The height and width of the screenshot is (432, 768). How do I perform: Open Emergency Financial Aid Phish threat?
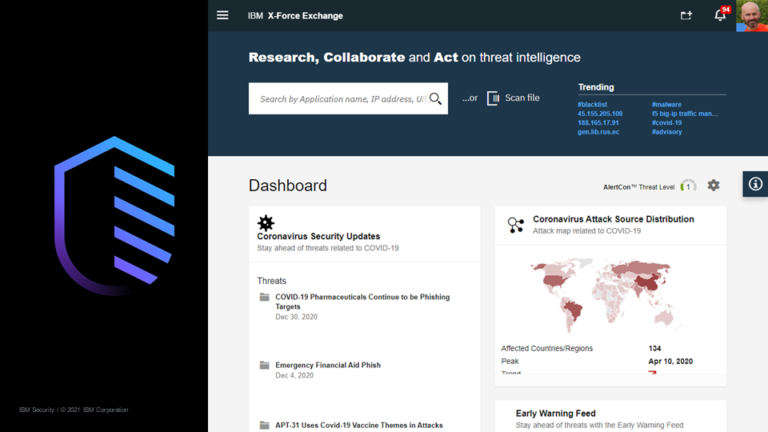point(328,365)
